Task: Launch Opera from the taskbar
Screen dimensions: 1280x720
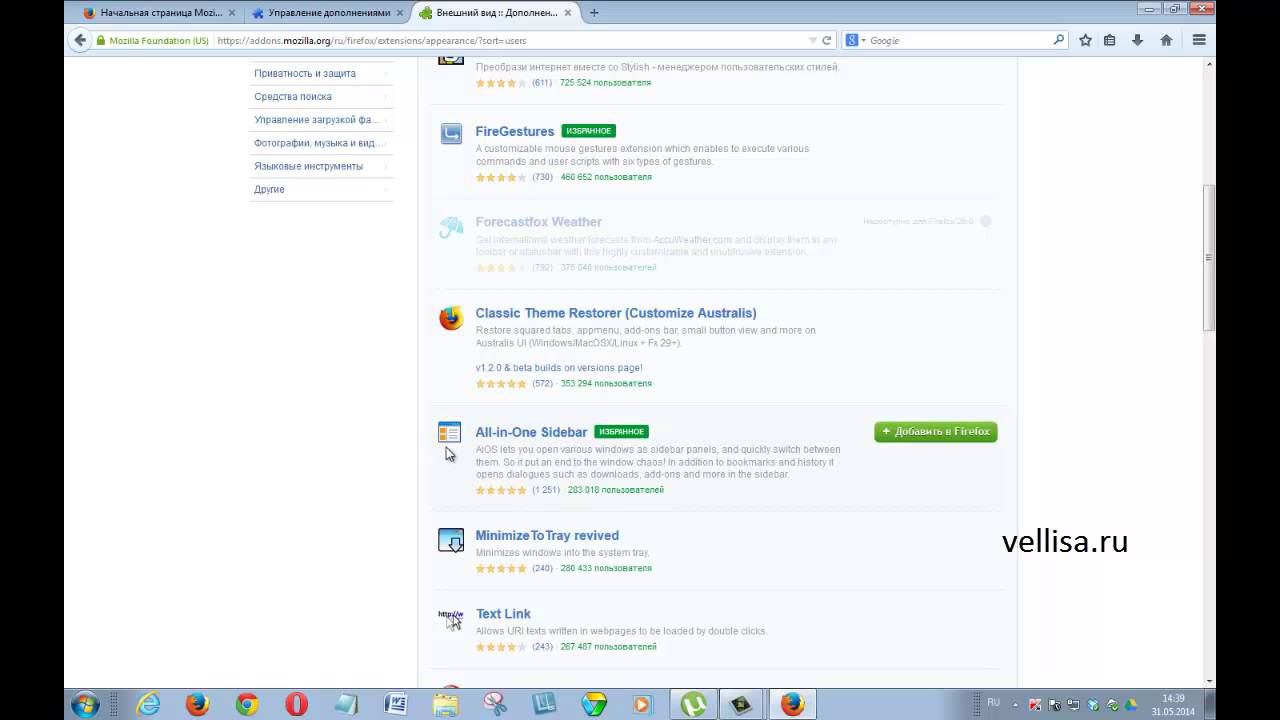Action: [296, 704]
